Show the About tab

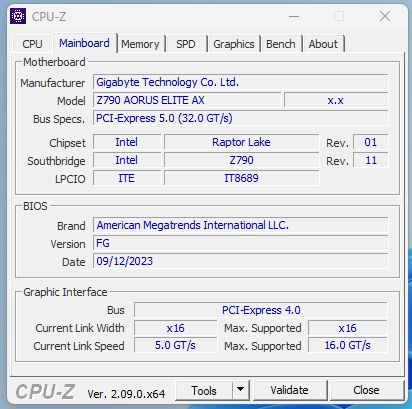click(323, 44)
